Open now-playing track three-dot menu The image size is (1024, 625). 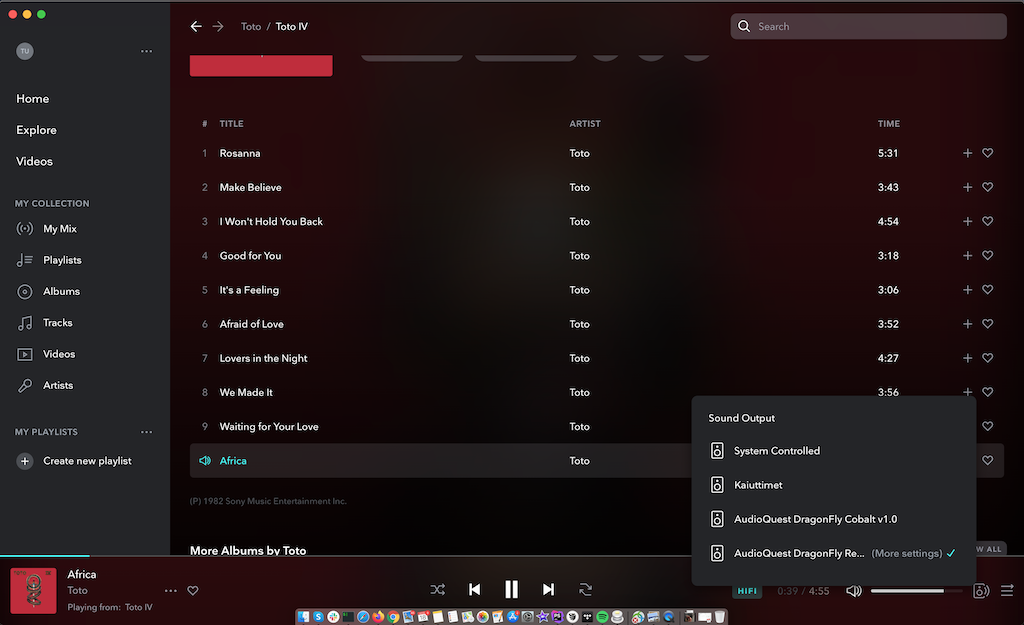[170, 590]
